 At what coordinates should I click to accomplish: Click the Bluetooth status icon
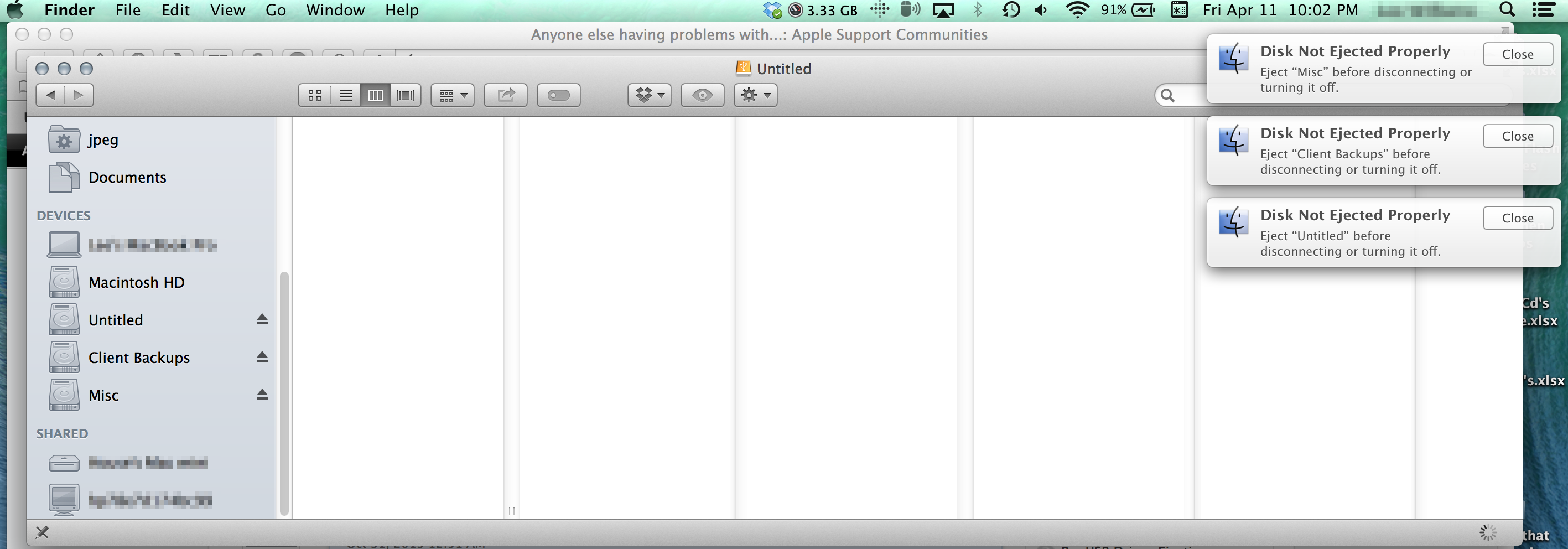click(x=978, y=11)
